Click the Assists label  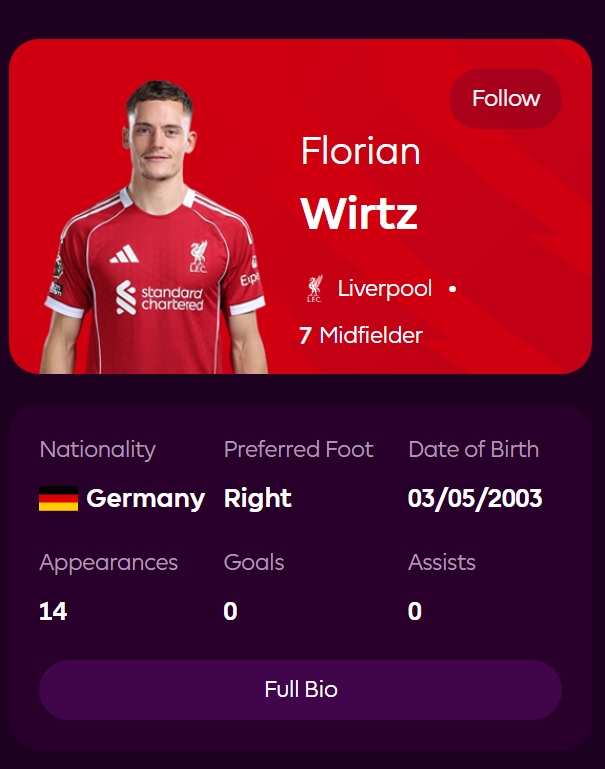coord(442,563)
